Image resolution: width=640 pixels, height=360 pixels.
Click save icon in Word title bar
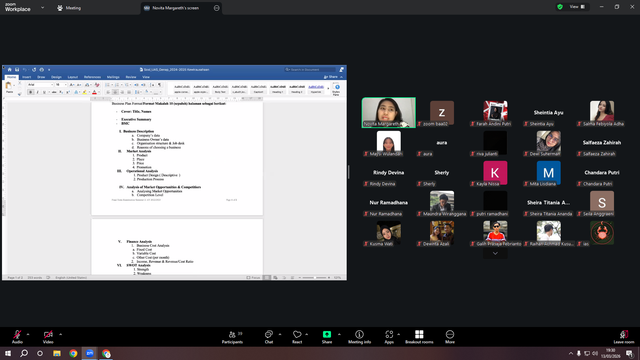[17, 69]
